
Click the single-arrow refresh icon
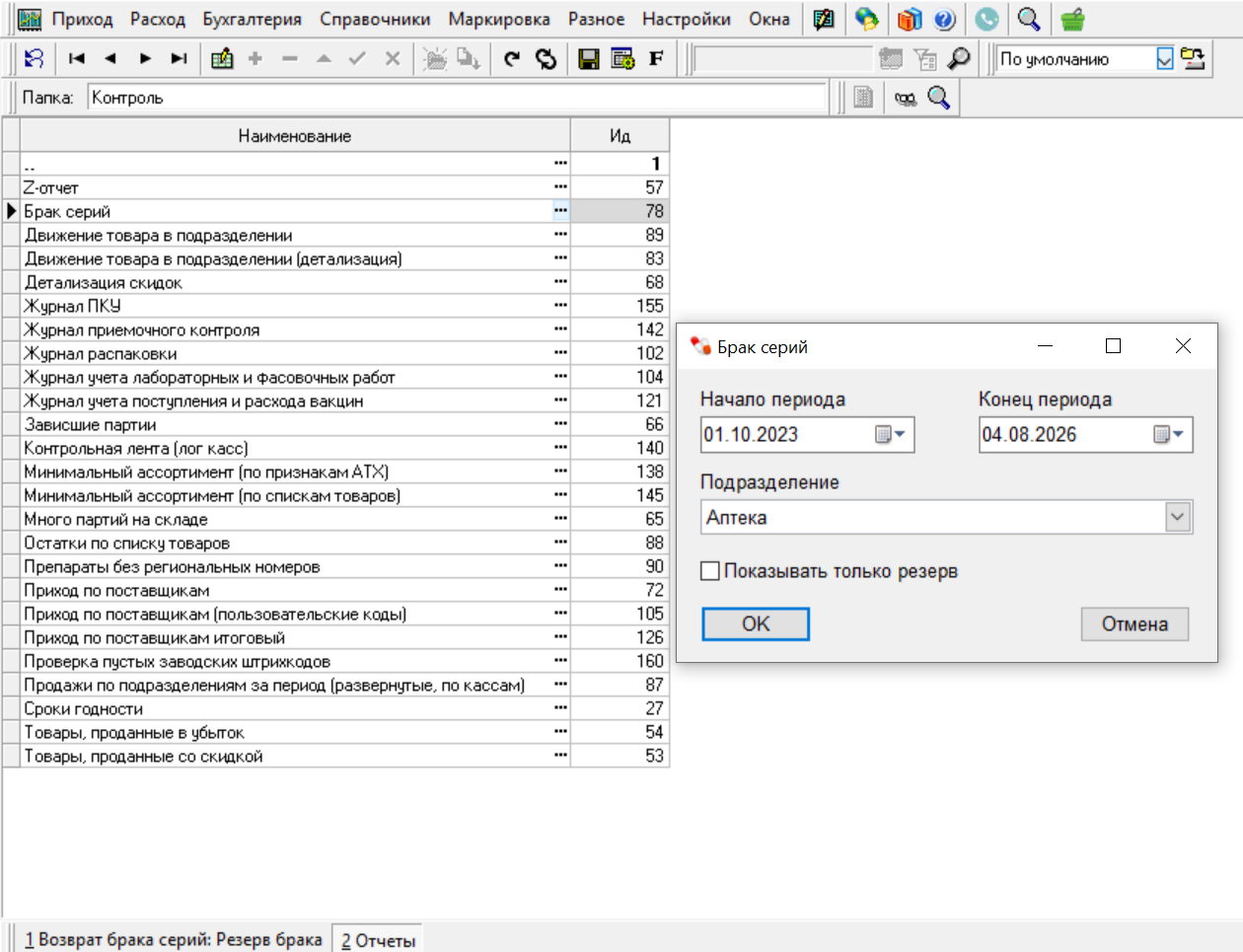tap(511, 59)
